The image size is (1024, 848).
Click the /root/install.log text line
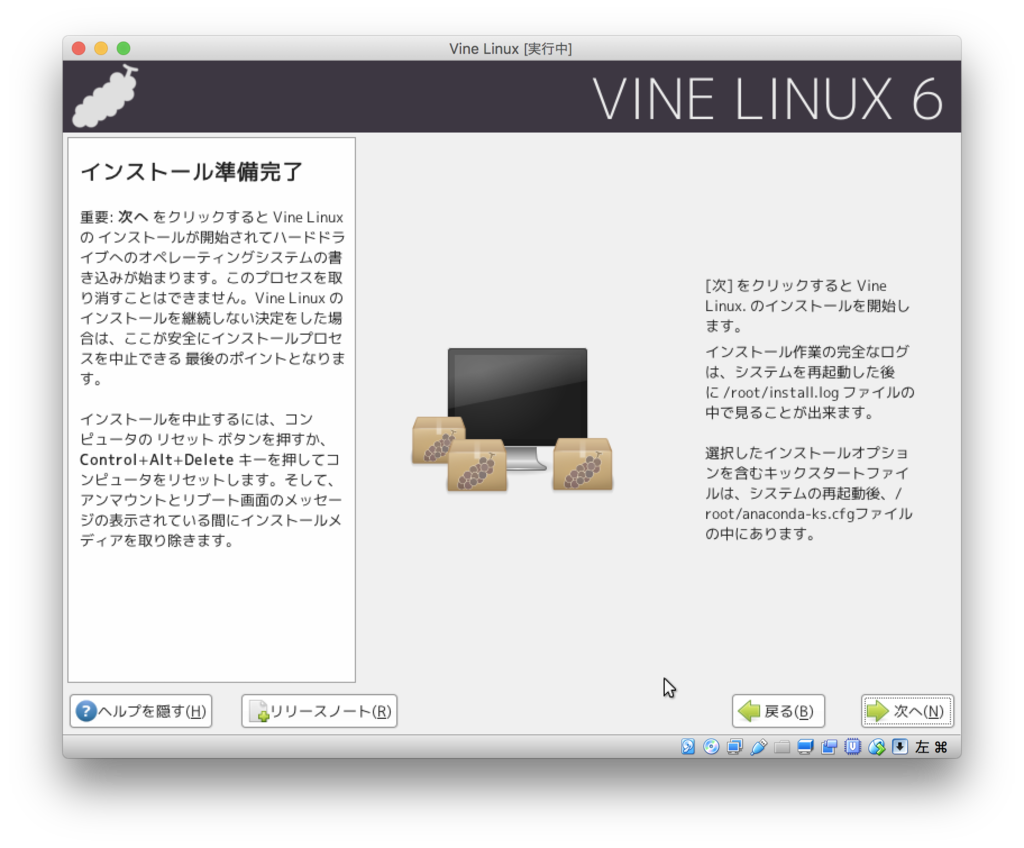click(x=810, y=392)
